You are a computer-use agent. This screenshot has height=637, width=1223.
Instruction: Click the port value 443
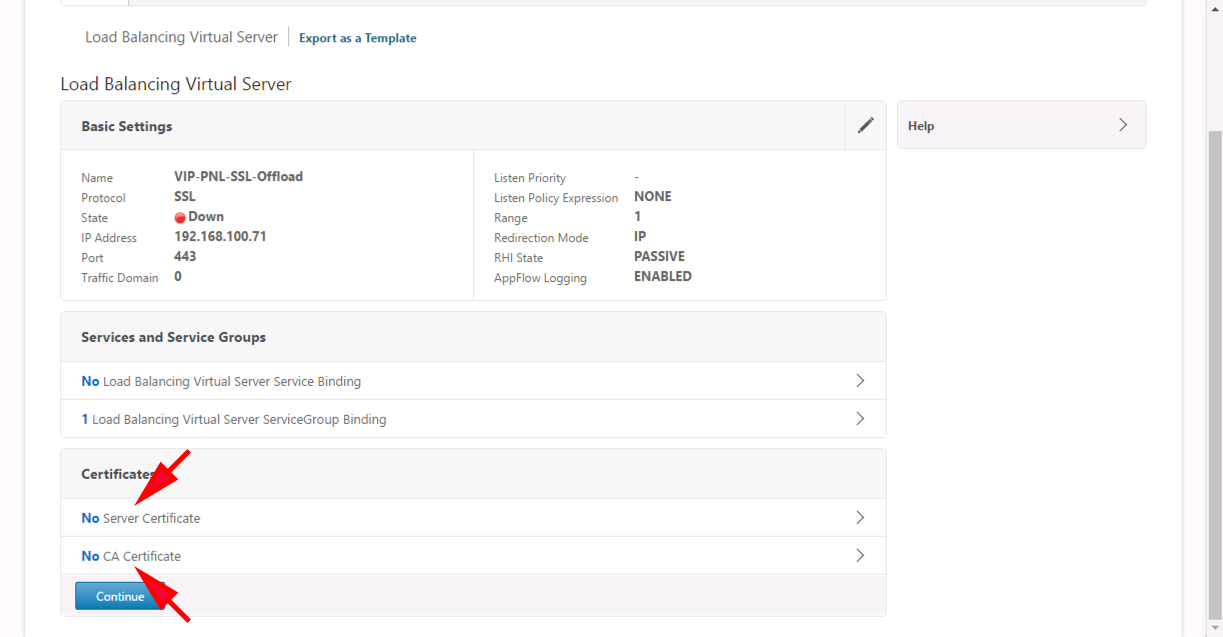coord(185,257)
